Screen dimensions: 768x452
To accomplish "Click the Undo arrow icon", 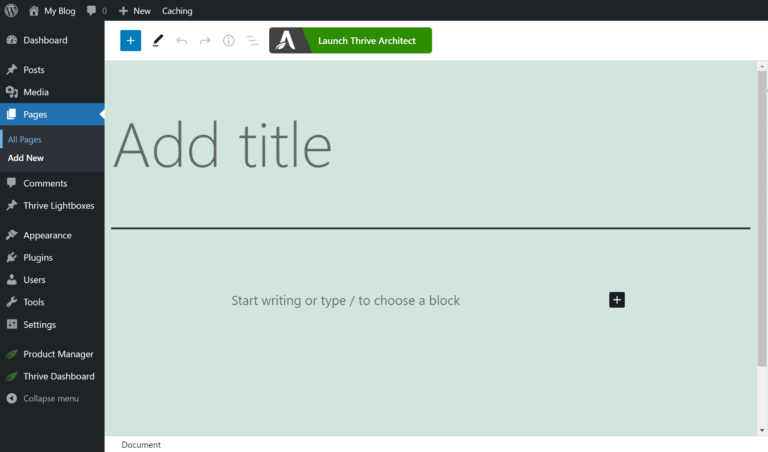I will 181,41.
